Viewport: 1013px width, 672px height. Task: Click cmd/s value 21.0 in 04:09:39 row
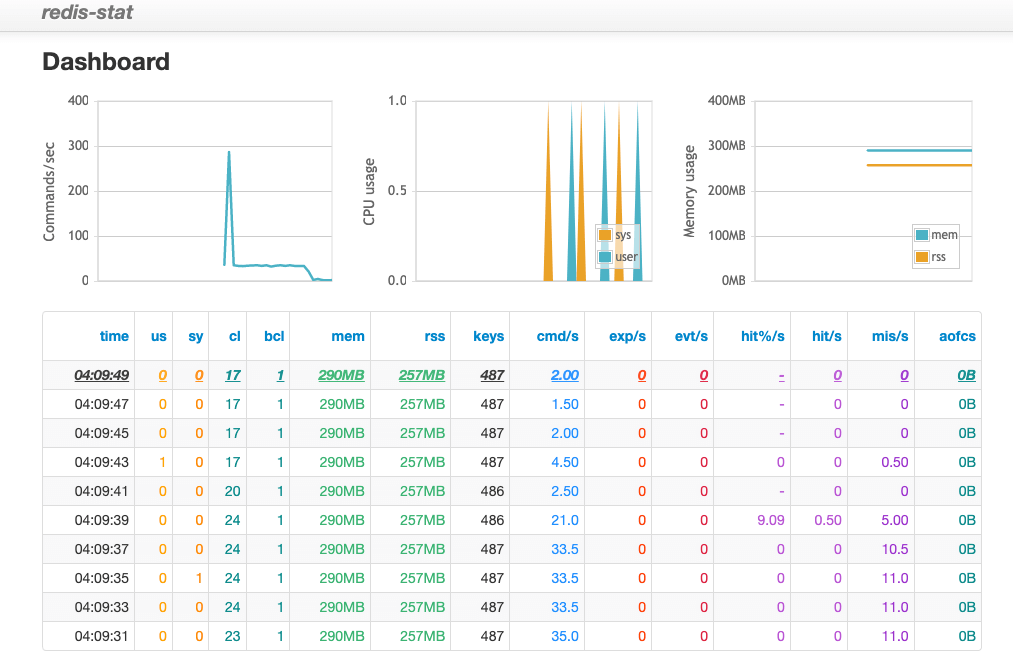point(565,521)
